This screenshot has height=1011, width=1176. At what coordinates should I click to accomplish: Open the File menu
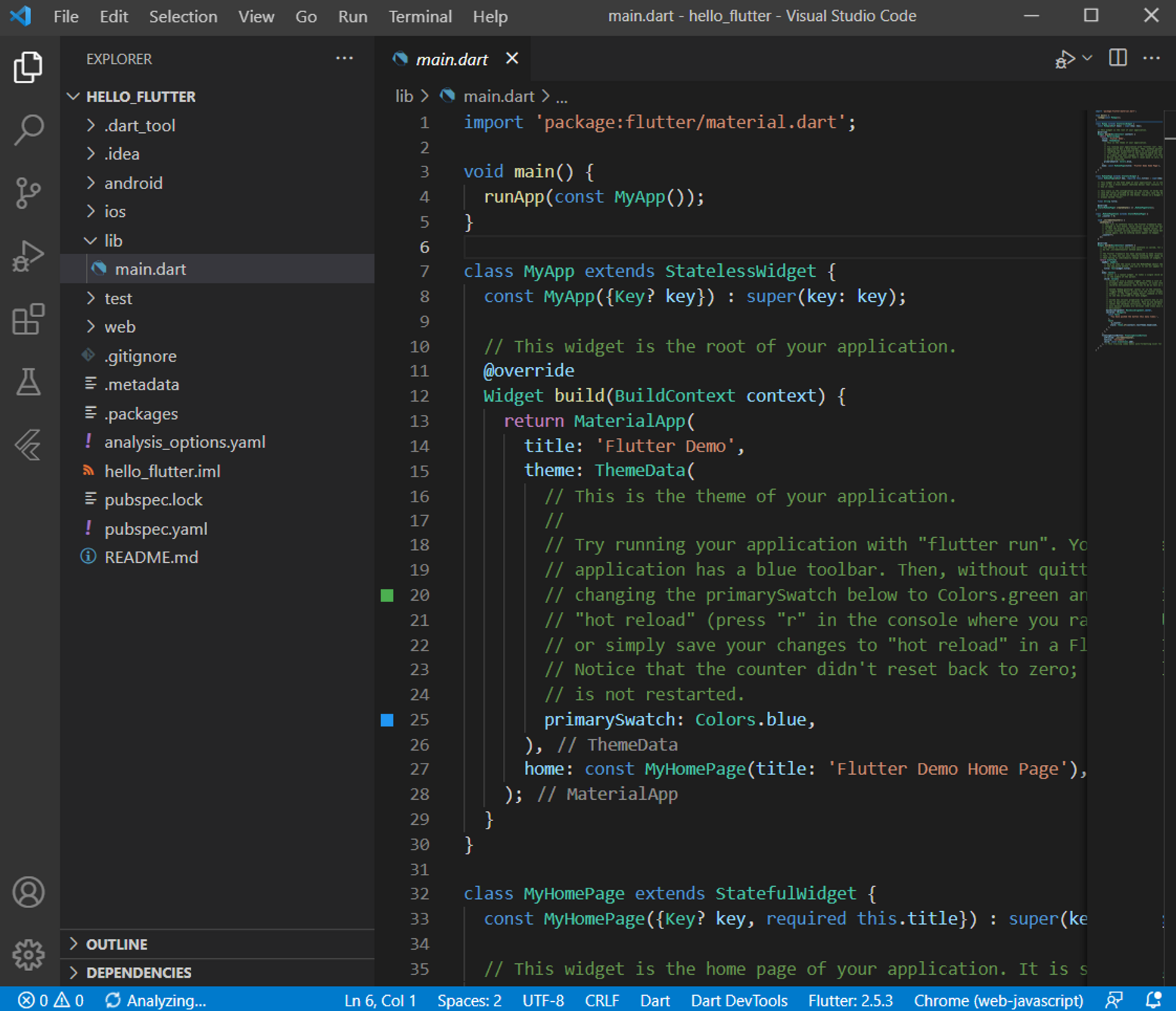point(66,17)
